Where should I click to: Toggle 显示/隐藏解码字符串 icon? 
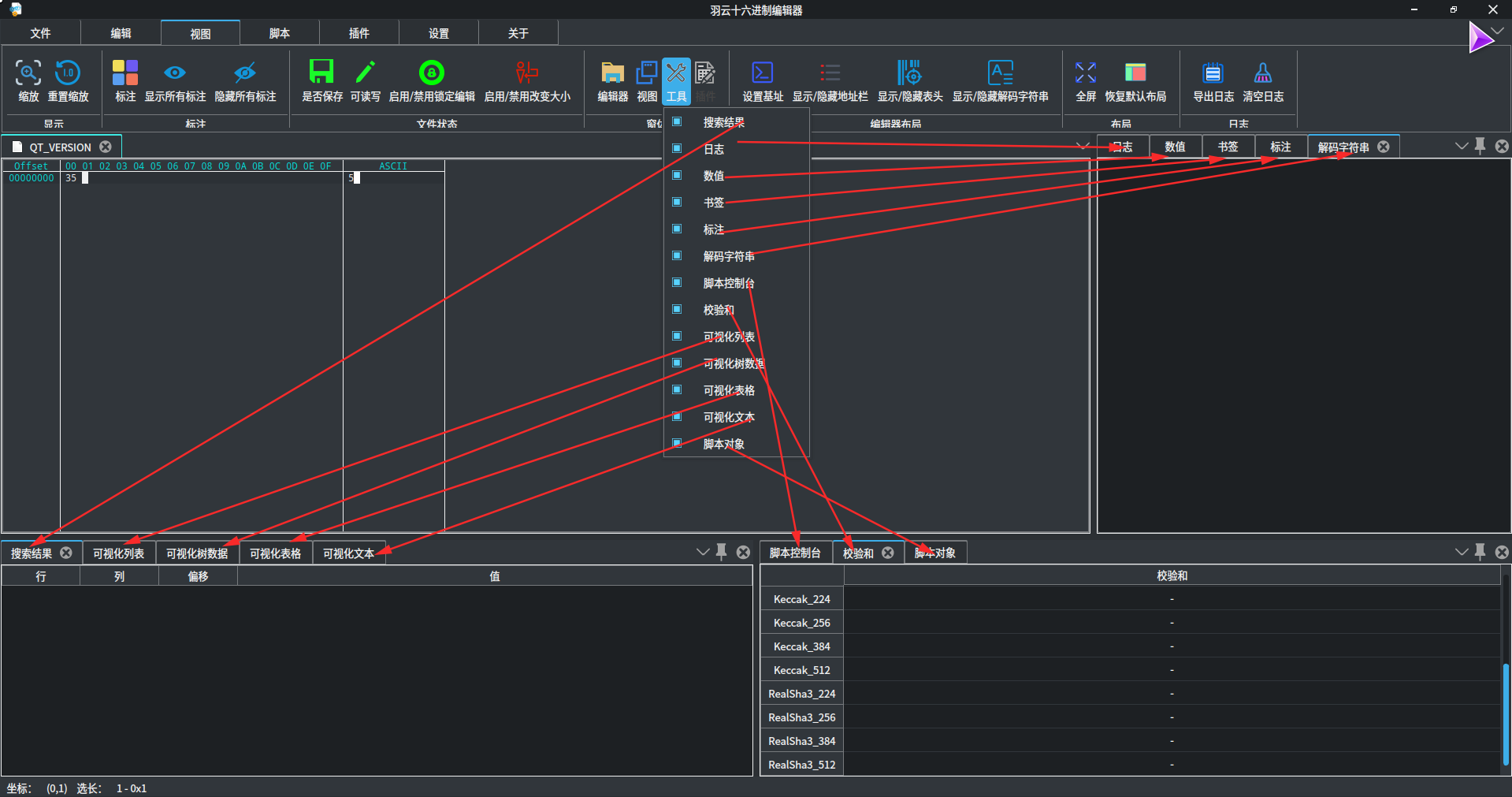click(x=1000, y=73)
